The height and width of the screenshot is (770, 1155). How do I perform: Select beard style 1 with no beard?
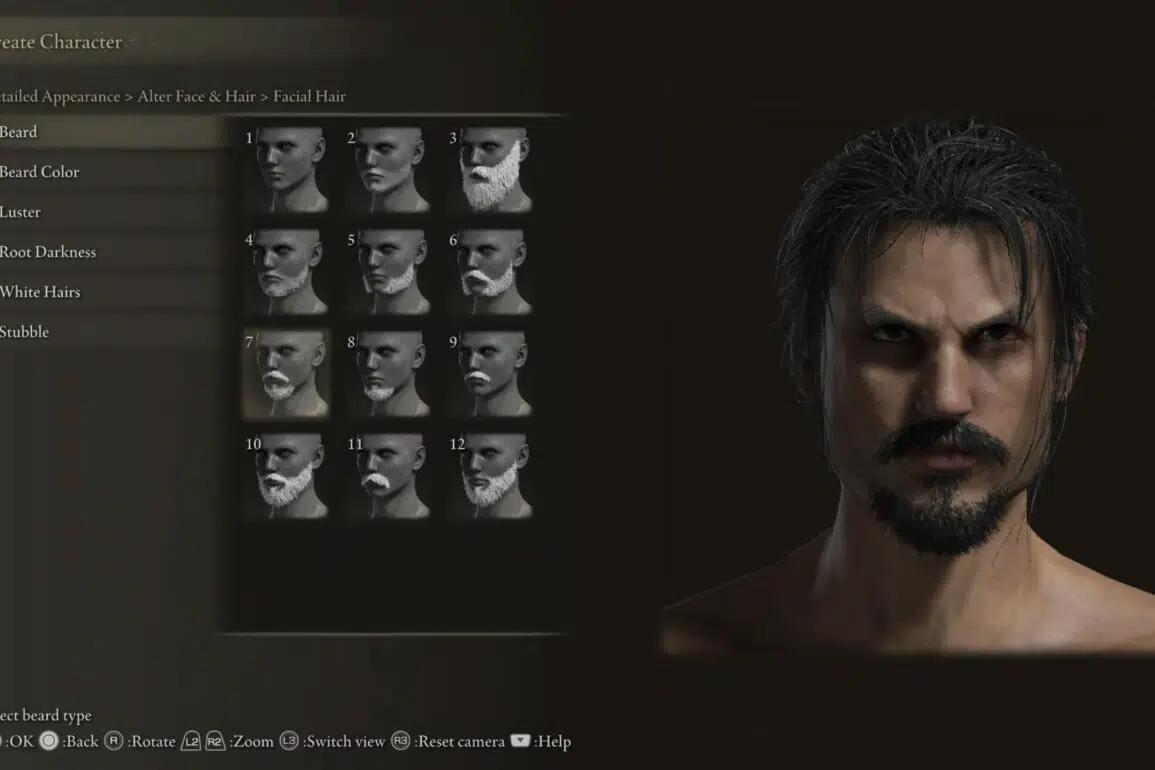coord(286,169)
